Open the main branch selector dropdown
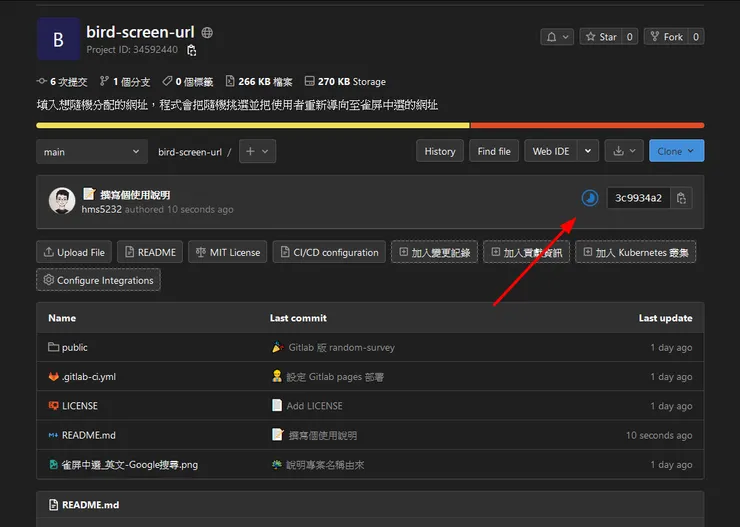Screen dimensions: 740x527 click(x=92, y=152)
